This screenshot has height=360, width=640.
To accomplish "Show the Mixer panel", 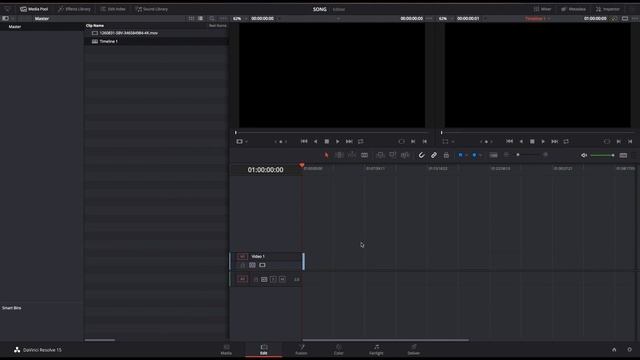I will (542, 9).
